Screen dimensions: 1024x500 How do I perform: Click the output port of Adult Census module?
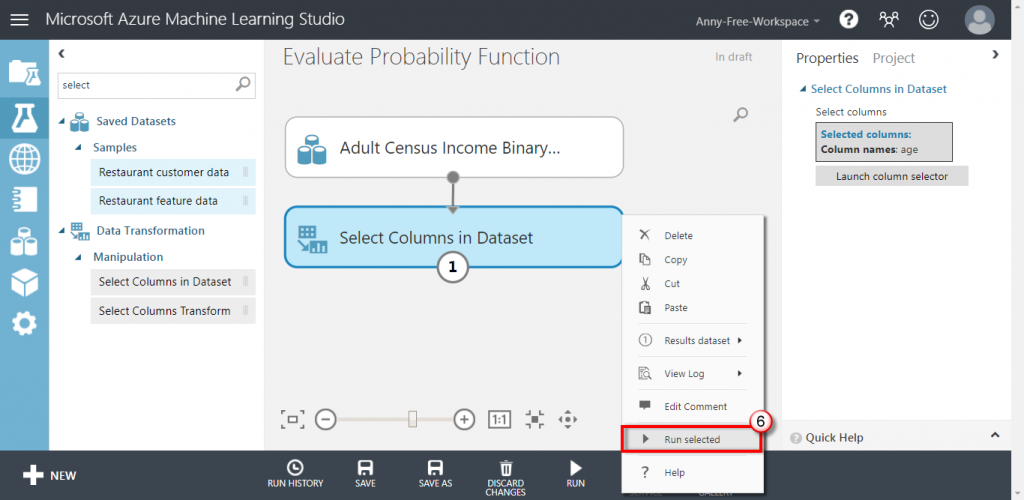click(454, 178)
